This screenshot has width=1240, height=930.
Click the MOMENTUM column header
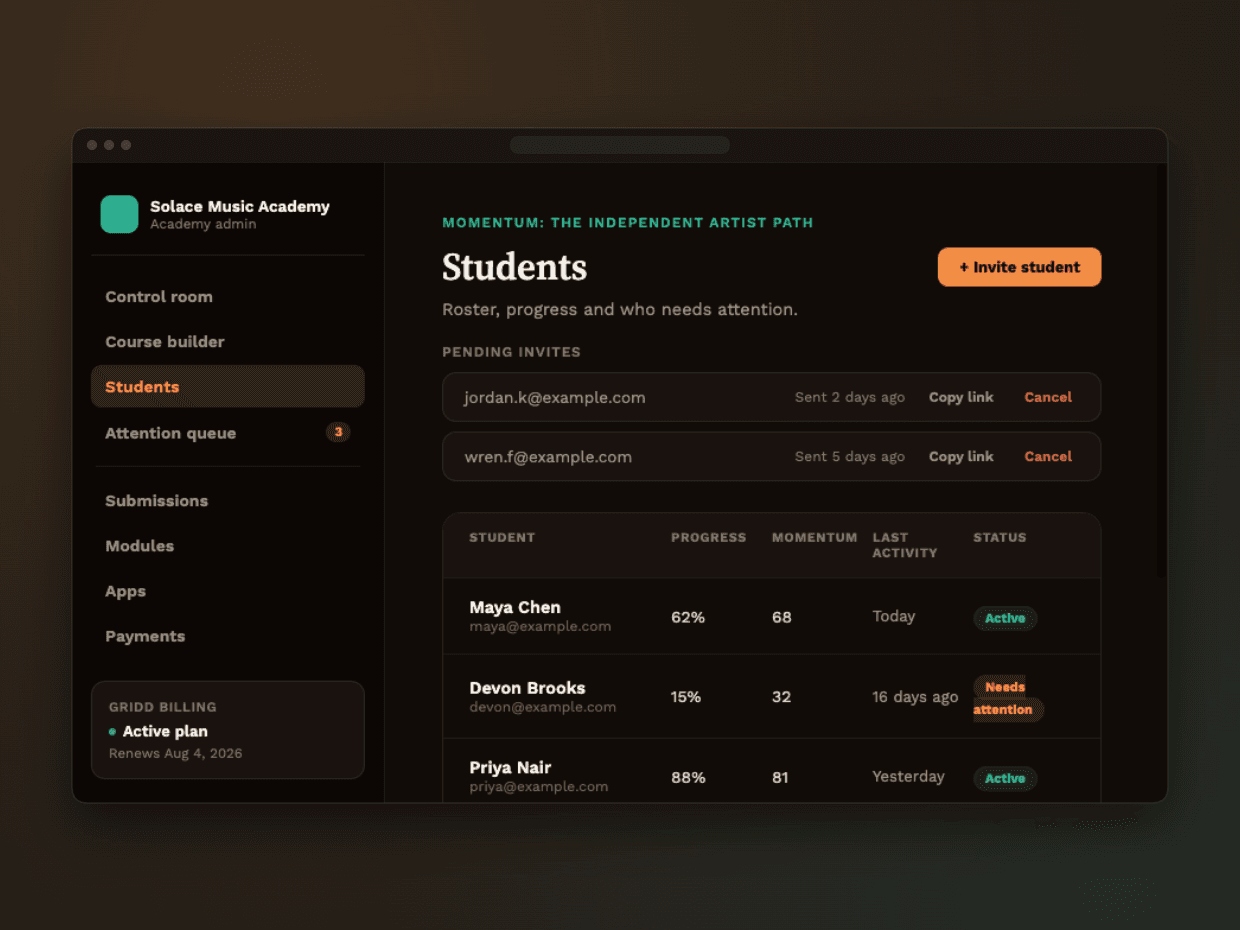point(815,537)
